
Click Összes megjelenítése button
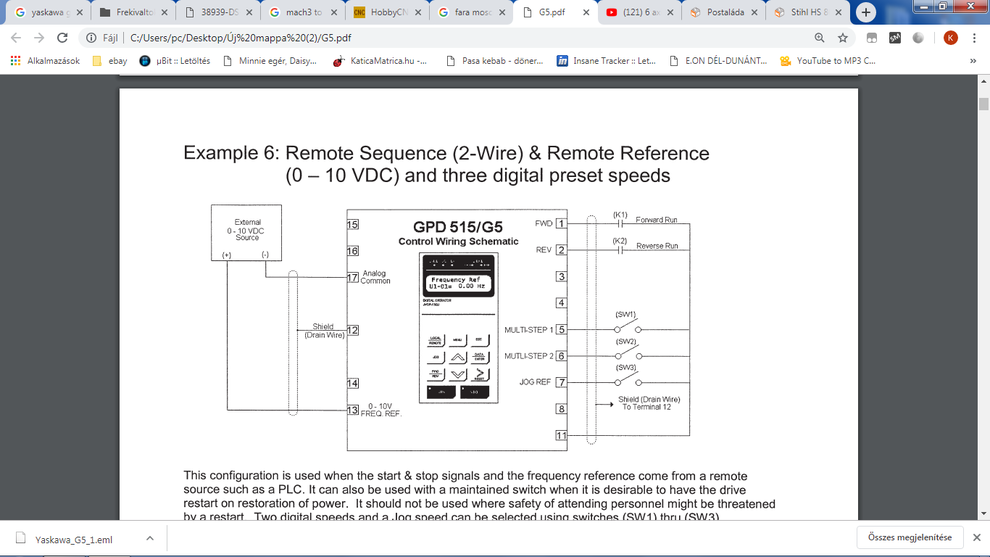[910, 538]
